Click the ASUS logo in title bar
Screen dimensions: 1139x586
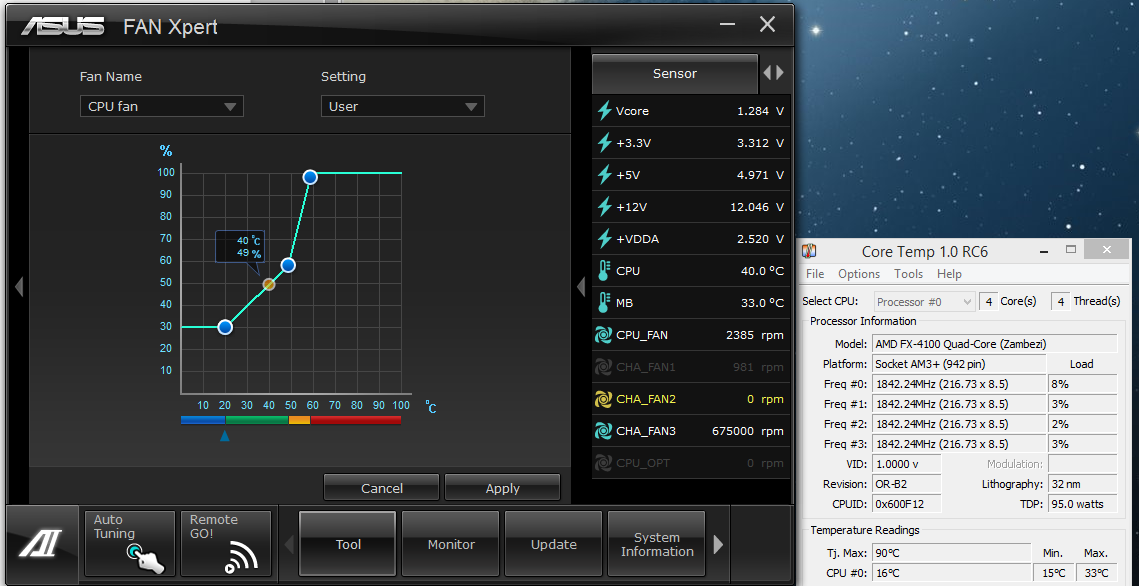pos(62,27)
